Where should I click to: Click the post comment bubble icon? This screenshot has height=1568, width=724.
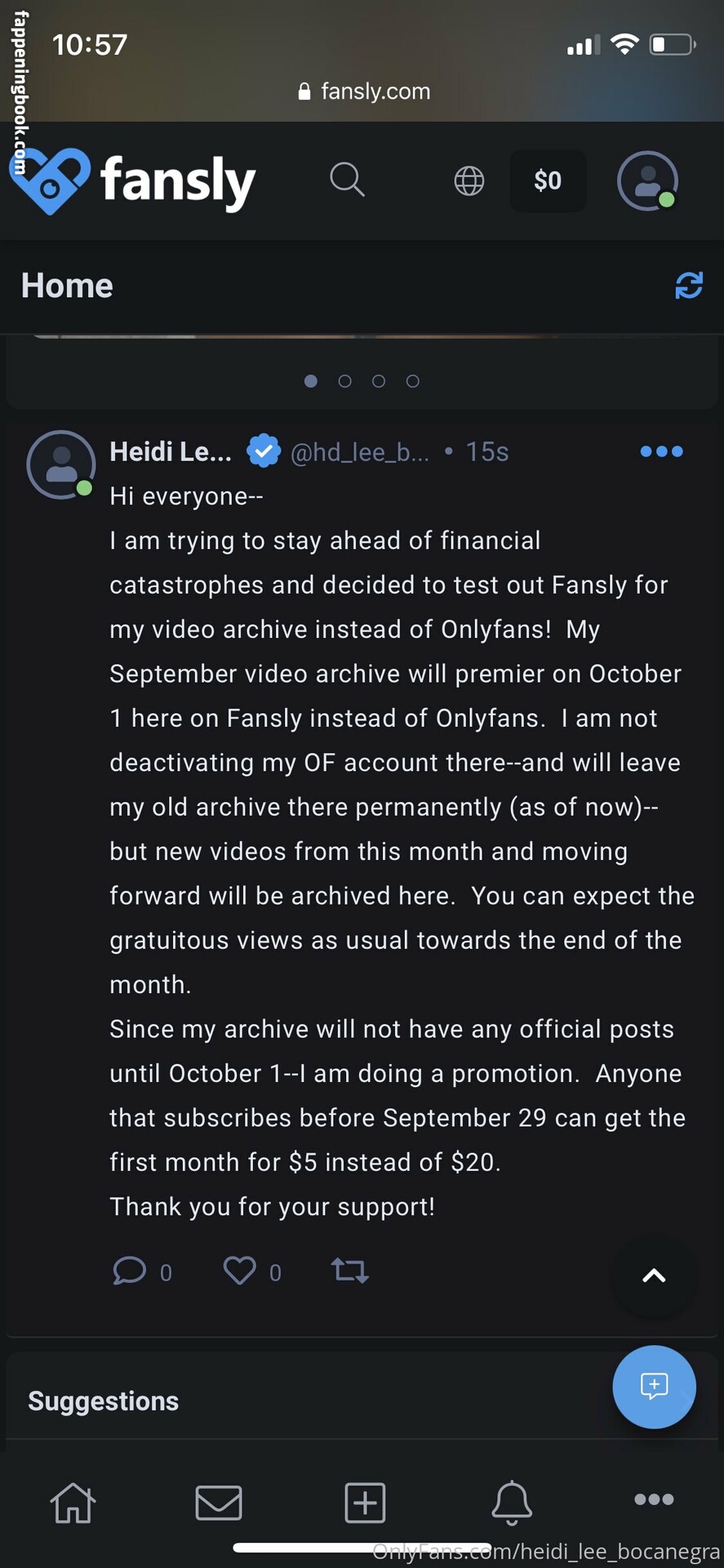129,1271
